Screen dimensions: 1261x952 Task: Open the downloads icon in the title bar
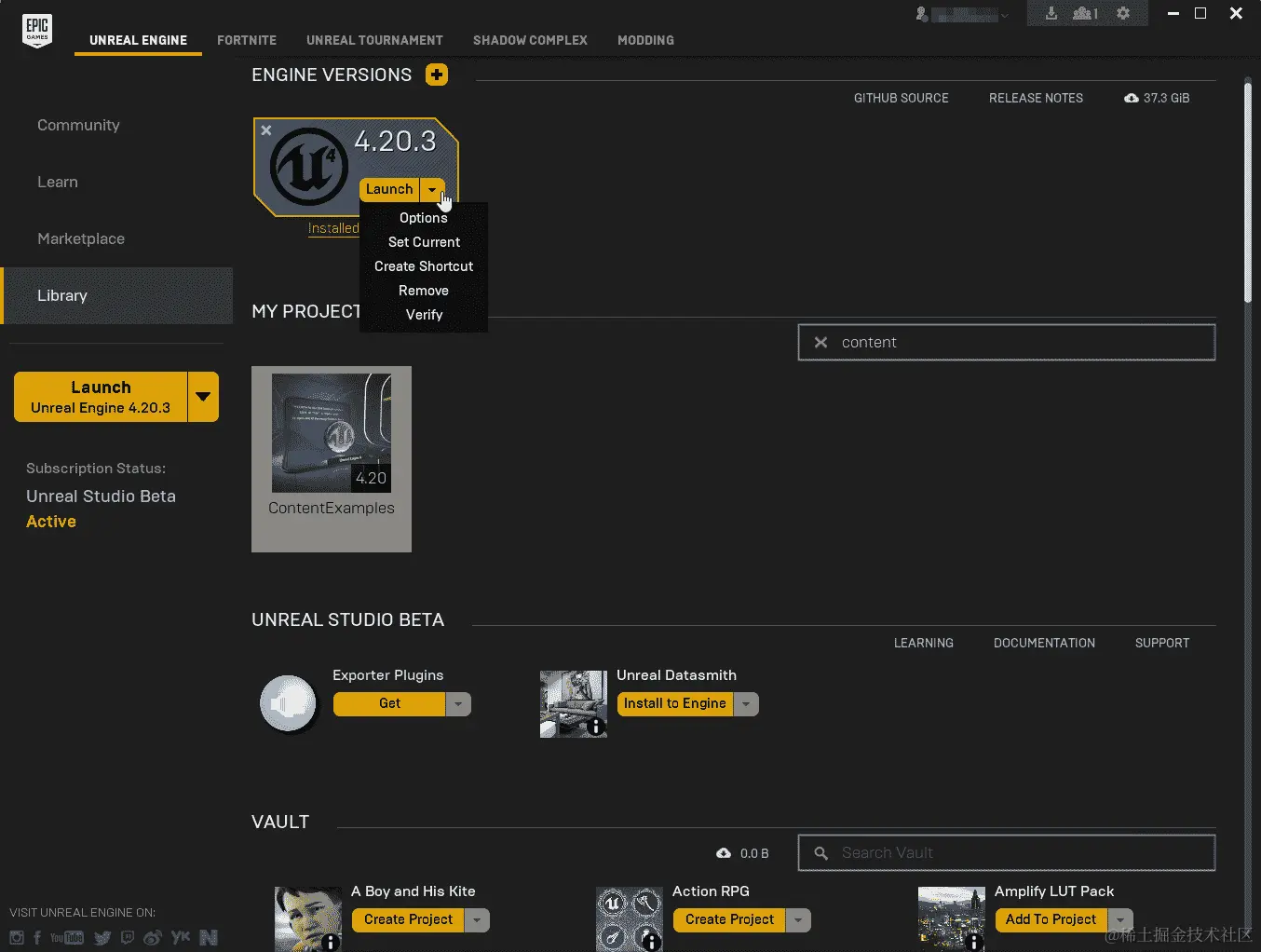click(1051, 14)
